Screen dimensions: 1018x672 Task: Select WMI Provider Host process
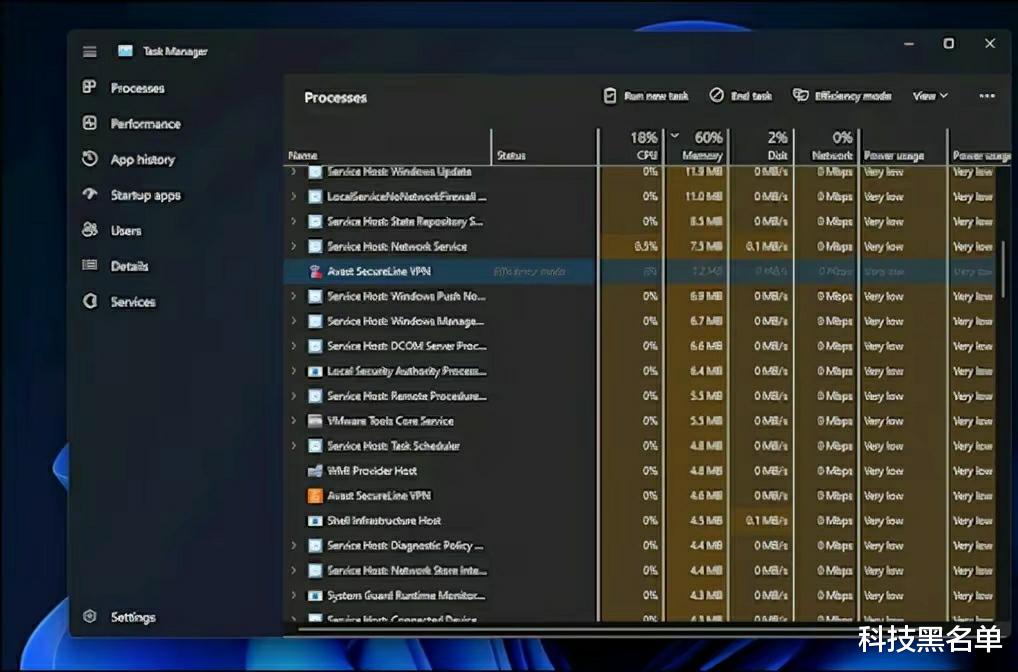click(641, 471)
